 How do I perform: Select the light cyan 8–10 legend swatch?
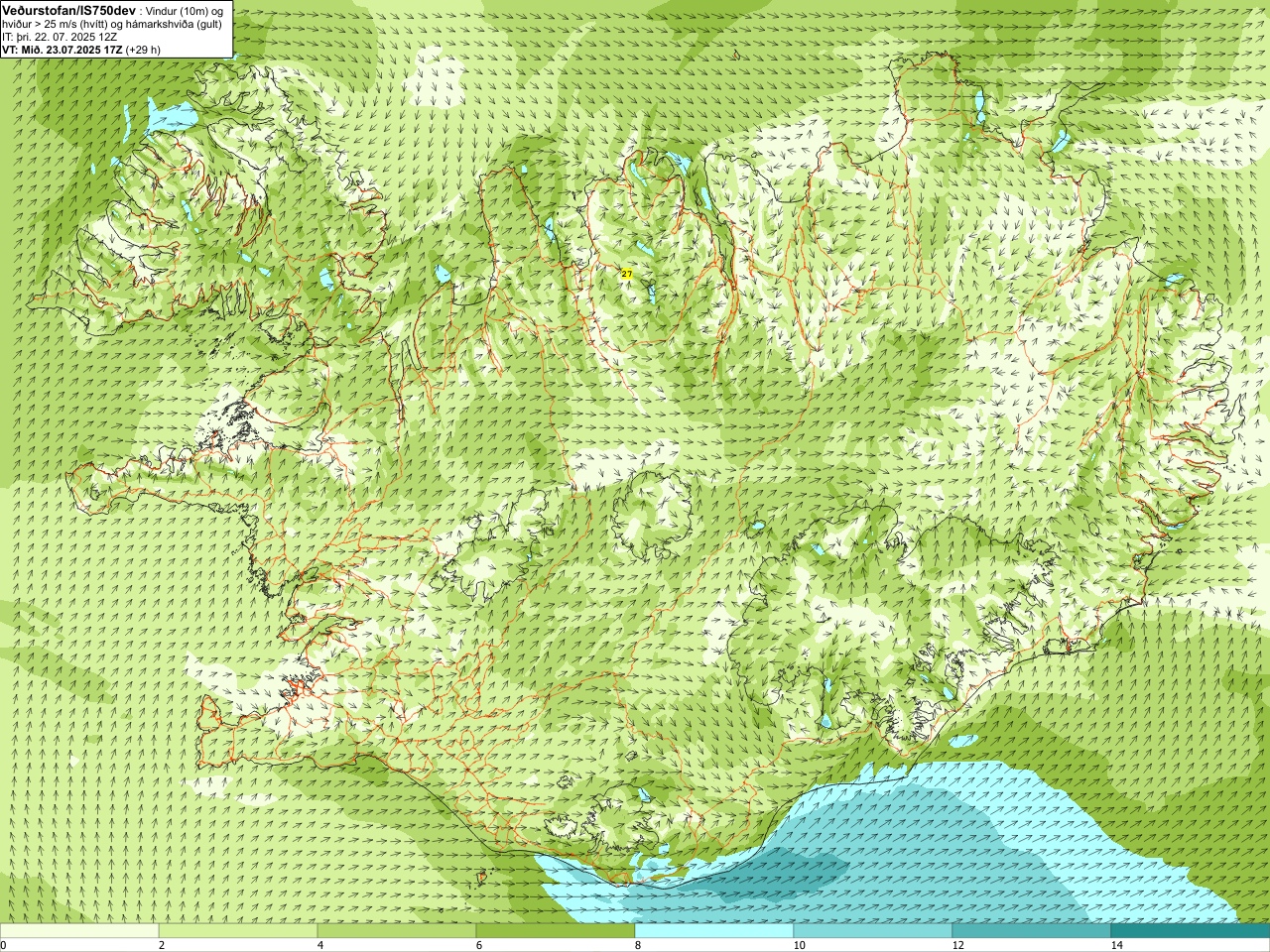[714, 931]
